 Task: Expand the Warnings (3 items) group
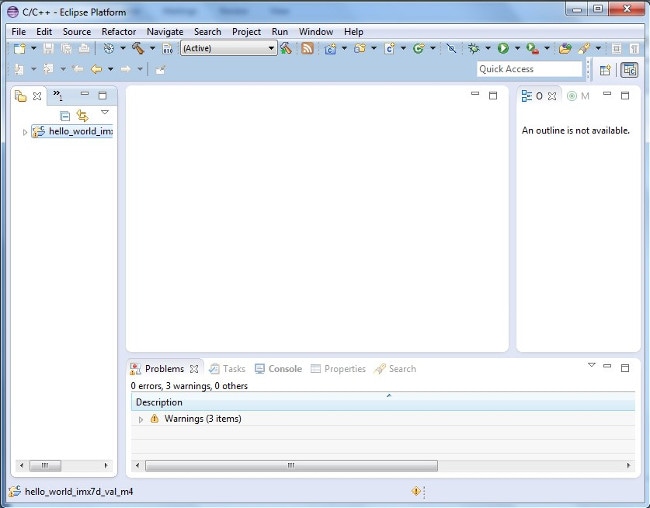[x=141, y=419]
